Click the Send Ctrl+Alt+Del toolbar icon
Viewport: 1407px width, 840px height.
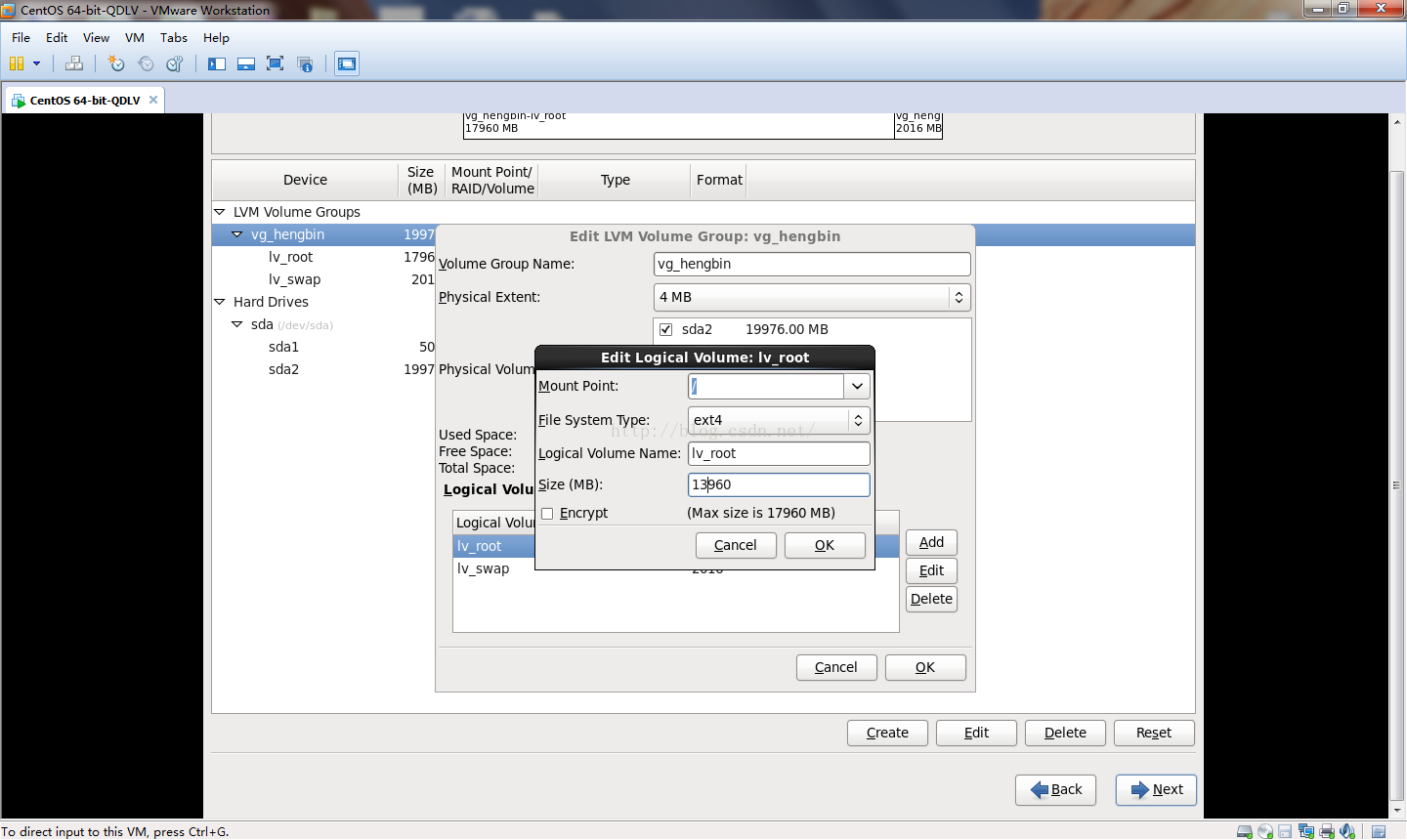coord(74,63)
